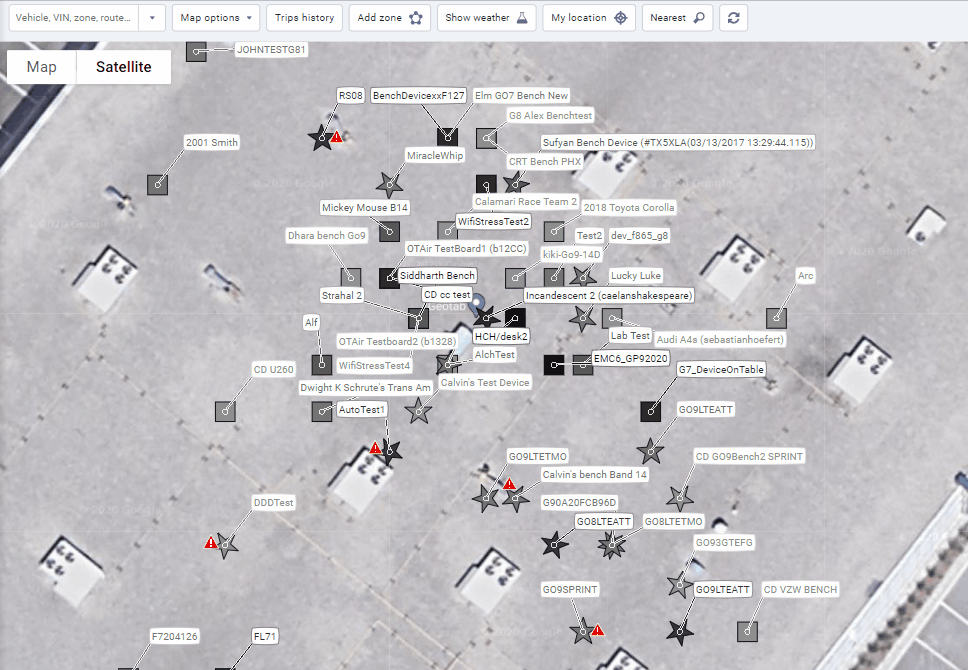This screenshot has width=968, height=670.
Task: Click the GO9SPRINT star marker
Action: click(x=581, y=631)
